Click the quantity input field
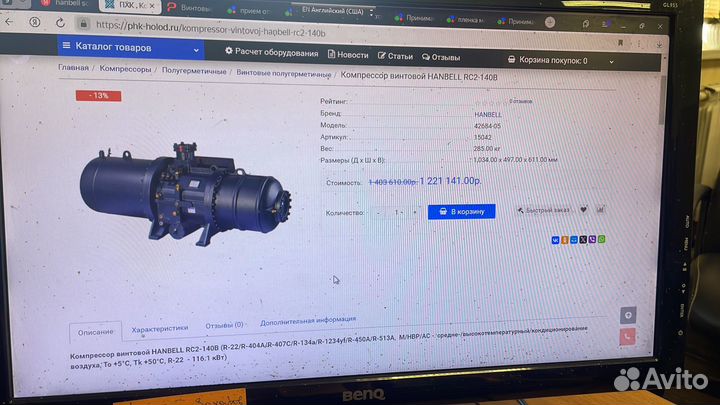This screenshot has width=720, height=405. (x=397, y=212)
